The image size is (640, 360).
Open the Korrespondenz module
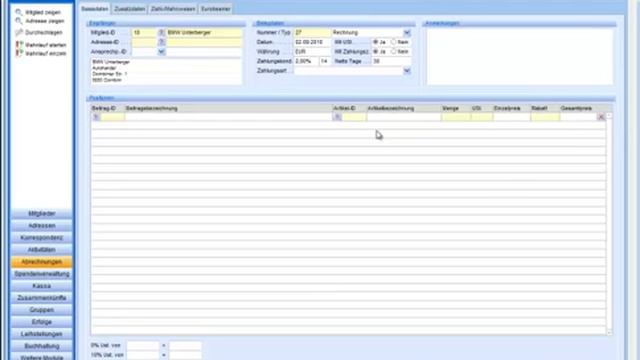click(42, 238)
